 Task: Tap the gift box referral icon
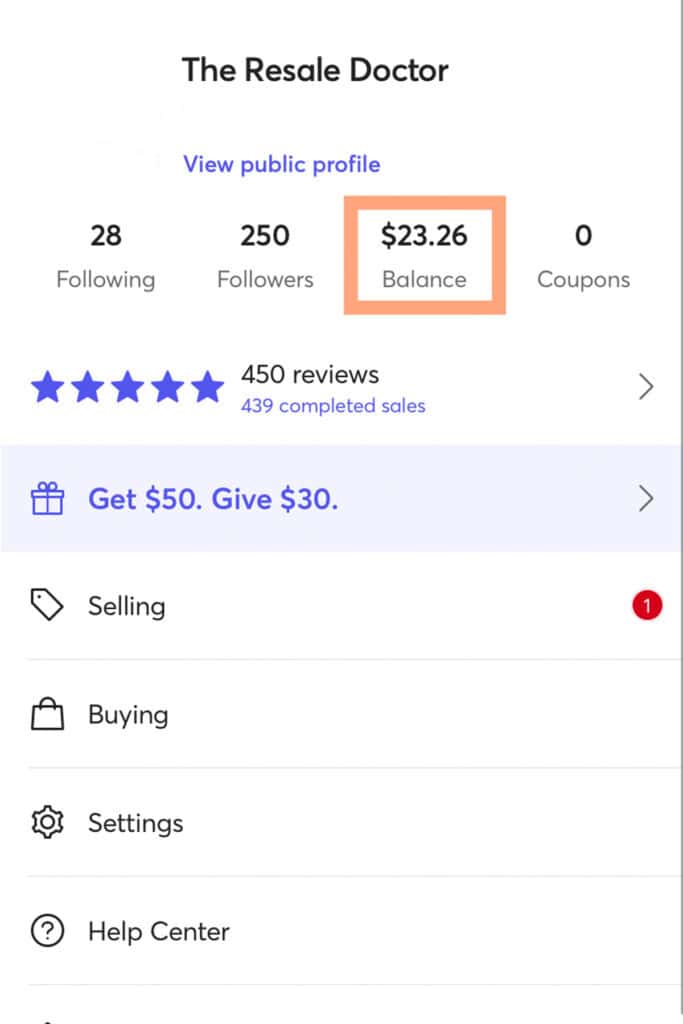click(x=47, y=499)
